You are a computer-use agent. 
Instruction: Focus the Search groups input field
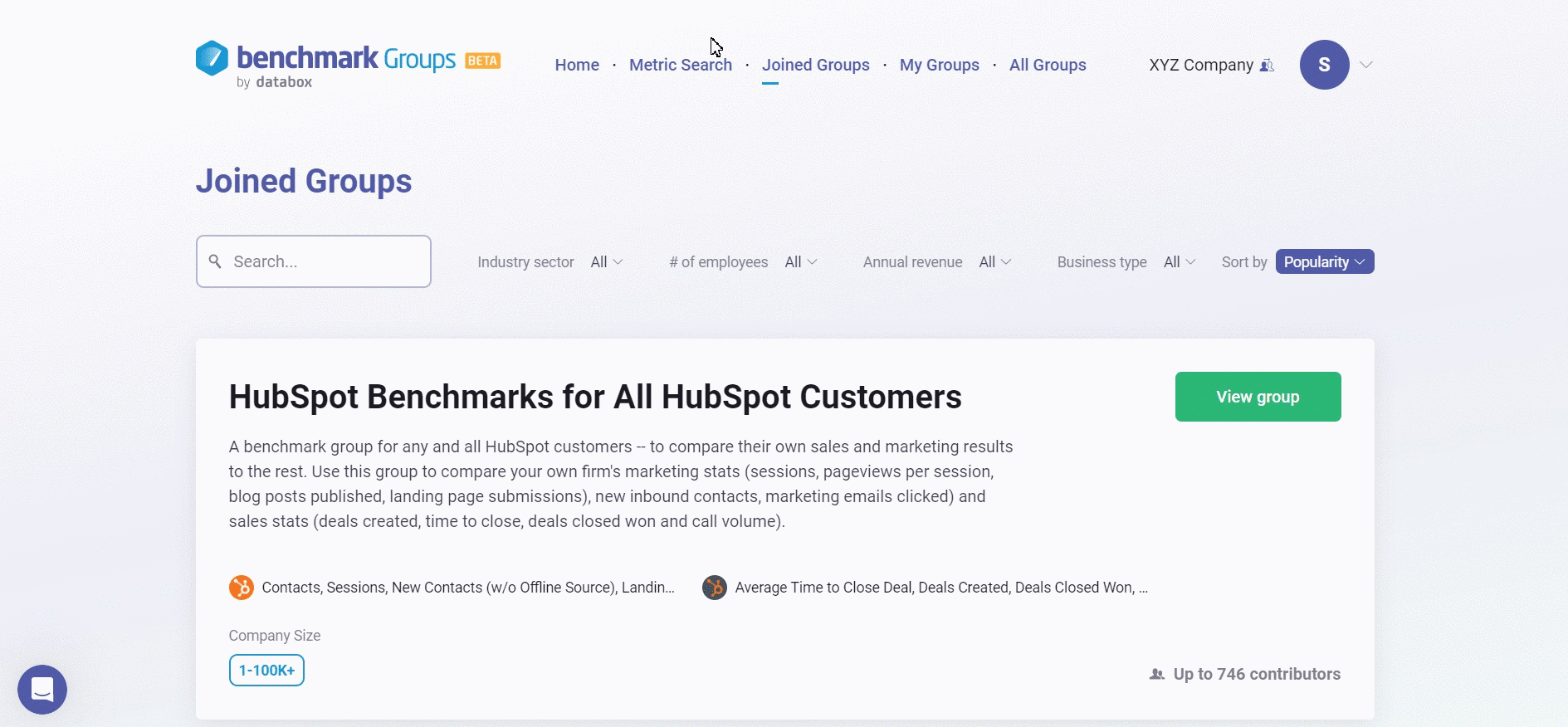click(x=325, y=262)
